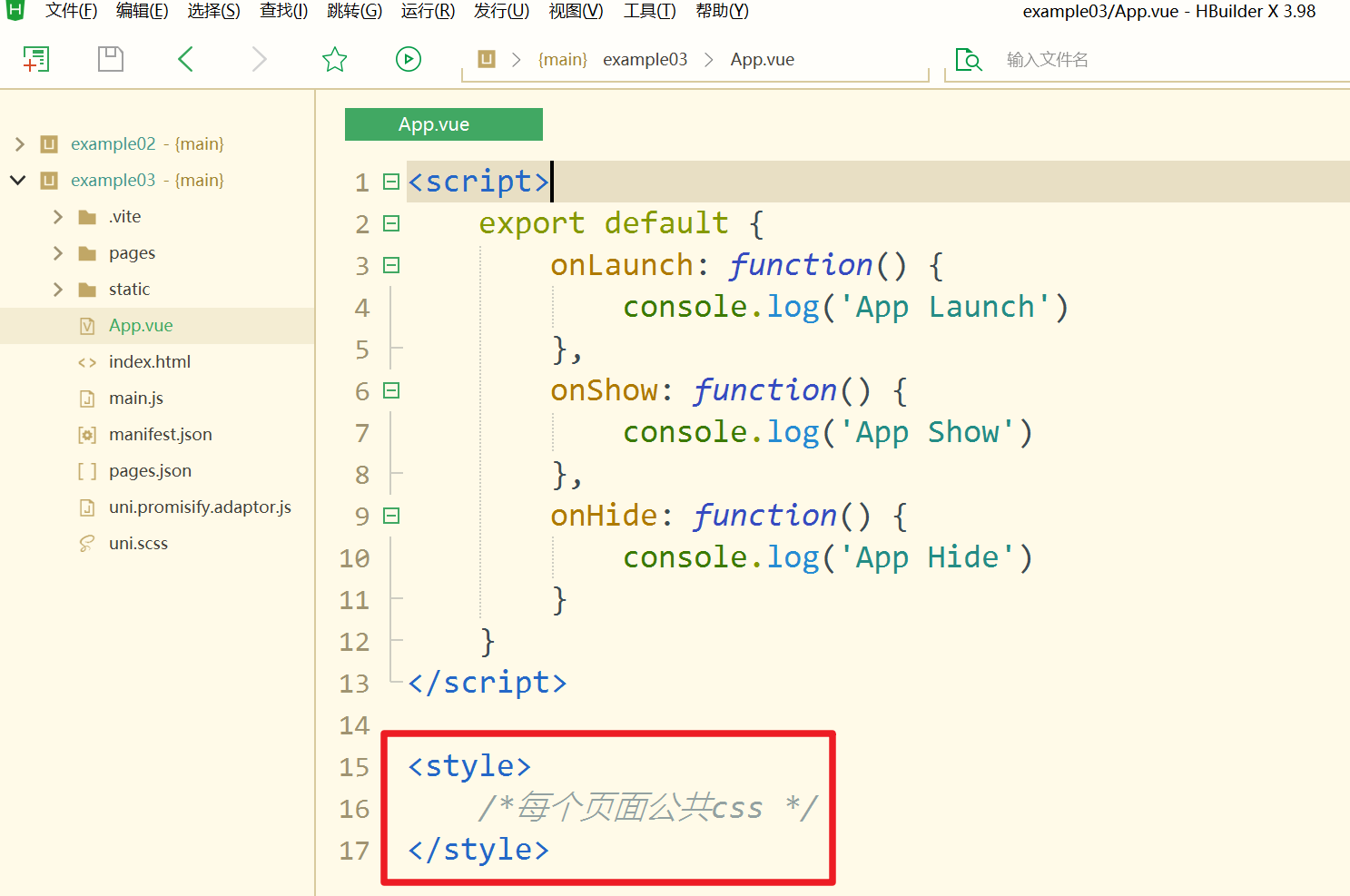1350x896 pixels.
Task: Click App.vue in the breadcrumb
Action: tap(763, 60)
